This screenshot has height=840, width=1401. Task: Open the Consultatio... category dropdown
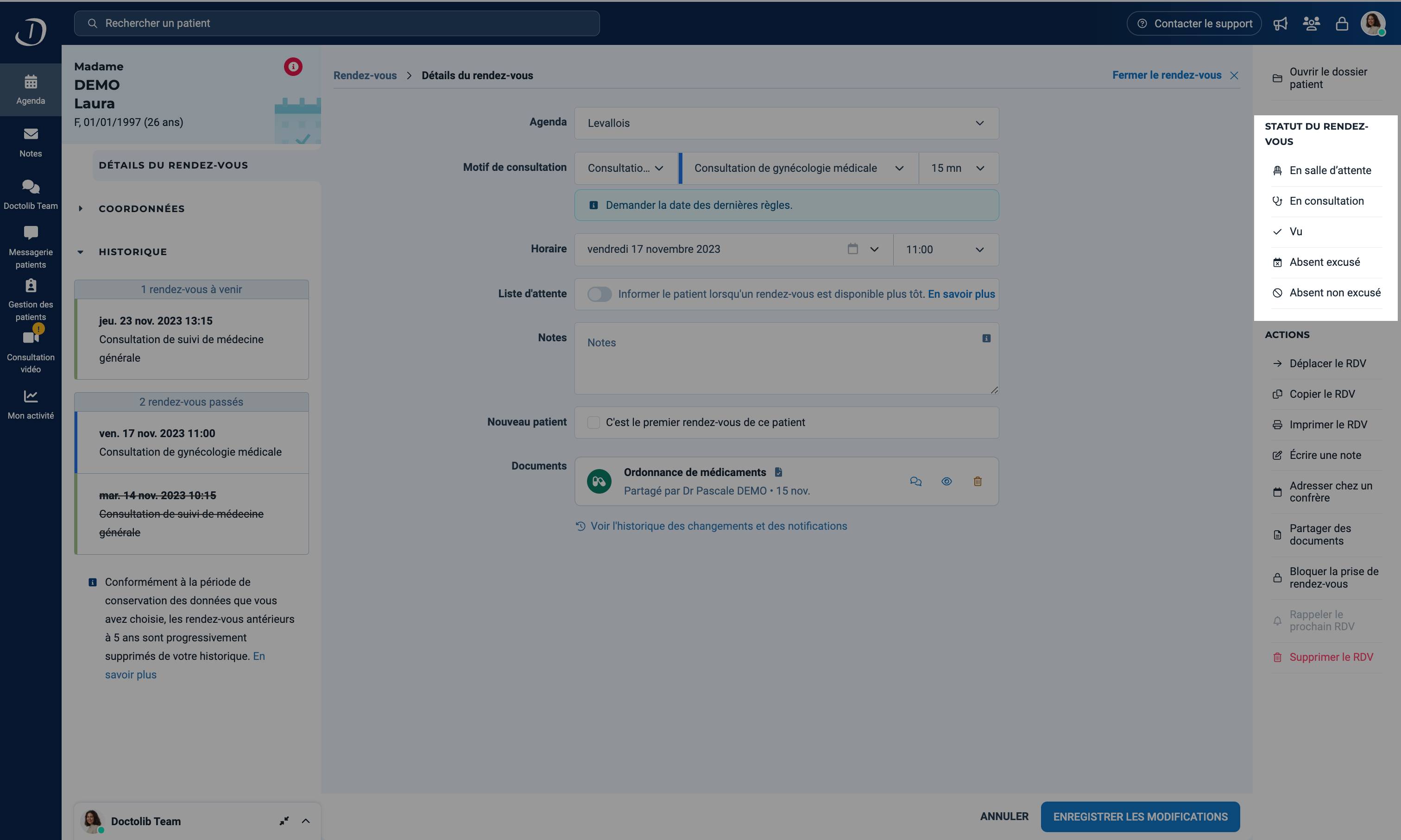coord(626,168)
